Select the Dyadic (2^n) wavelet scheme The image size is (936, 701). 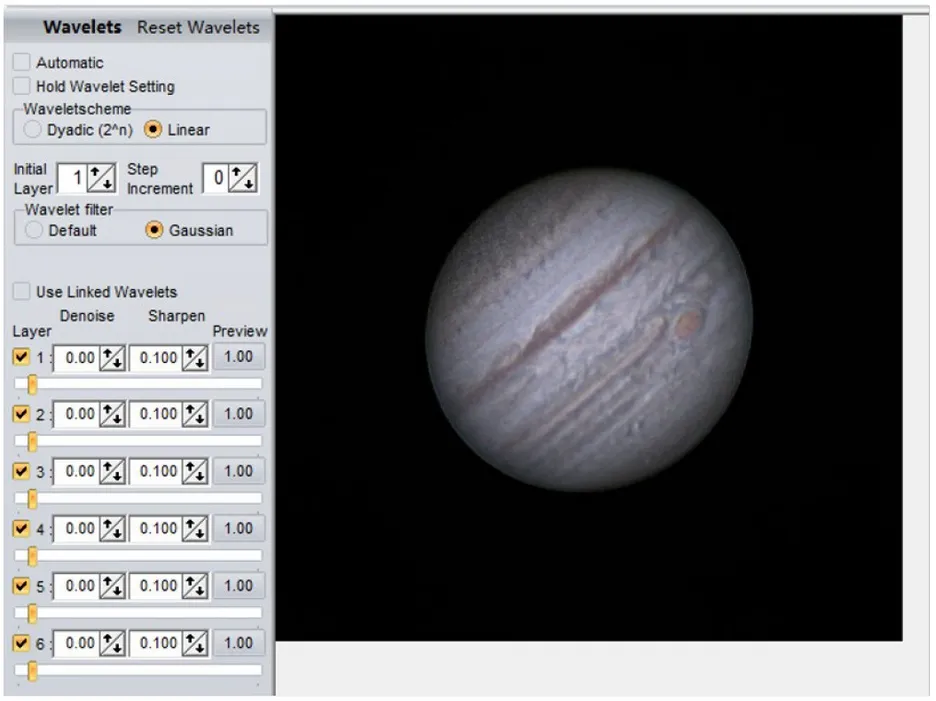32,130
